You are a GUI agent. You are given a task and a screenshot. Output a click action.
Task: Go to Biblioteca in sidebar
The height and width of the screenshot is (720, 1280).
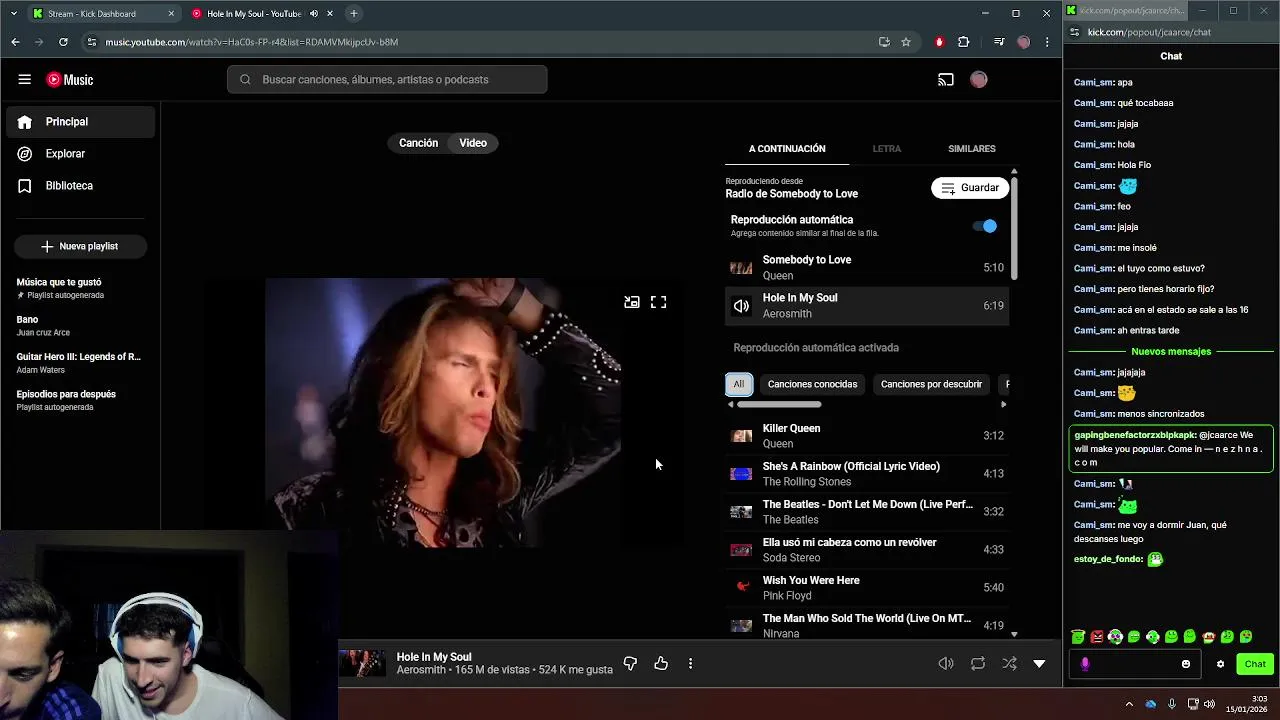(80, 186)
